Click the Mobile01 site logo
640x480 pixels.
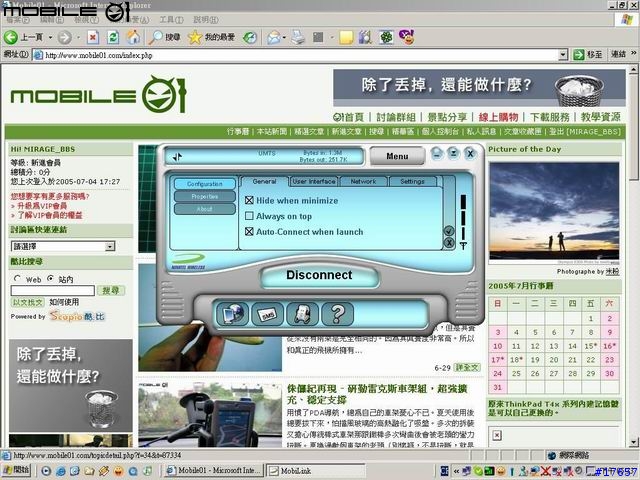pos(98,95)
